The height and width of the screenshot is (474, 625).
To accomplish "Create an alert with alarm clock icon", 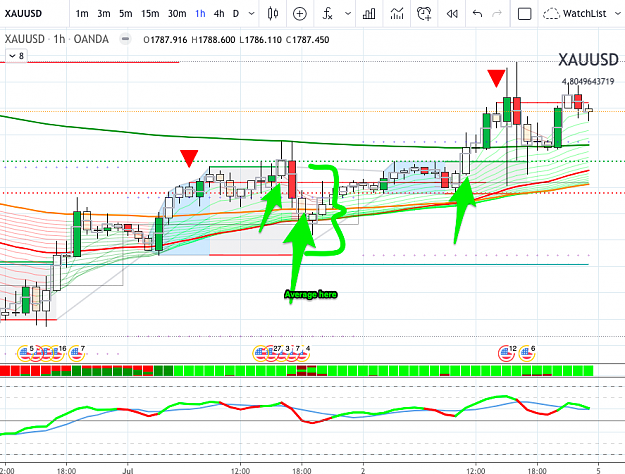I will [424, 14].
